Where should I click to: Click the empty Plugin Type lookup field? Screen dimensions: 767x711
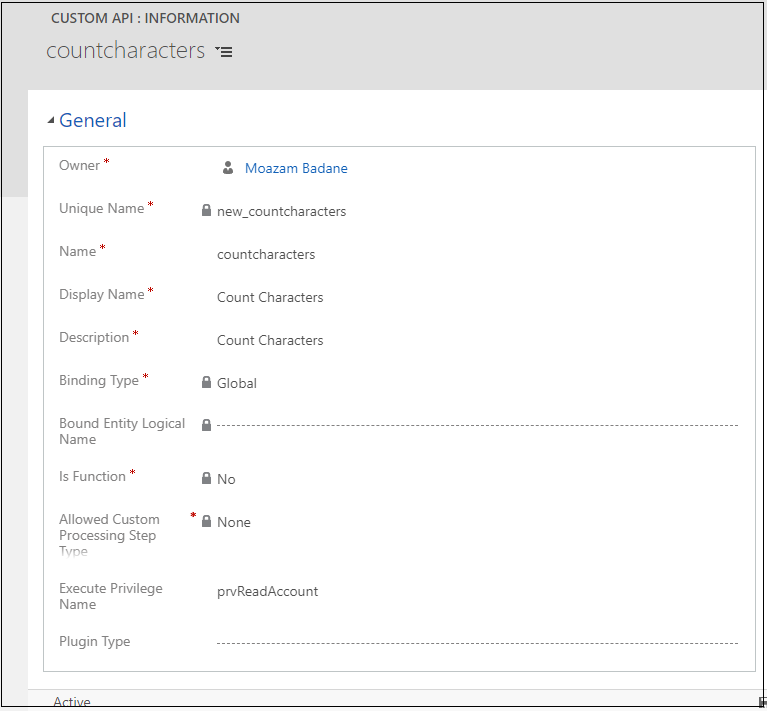pos(477,643)
